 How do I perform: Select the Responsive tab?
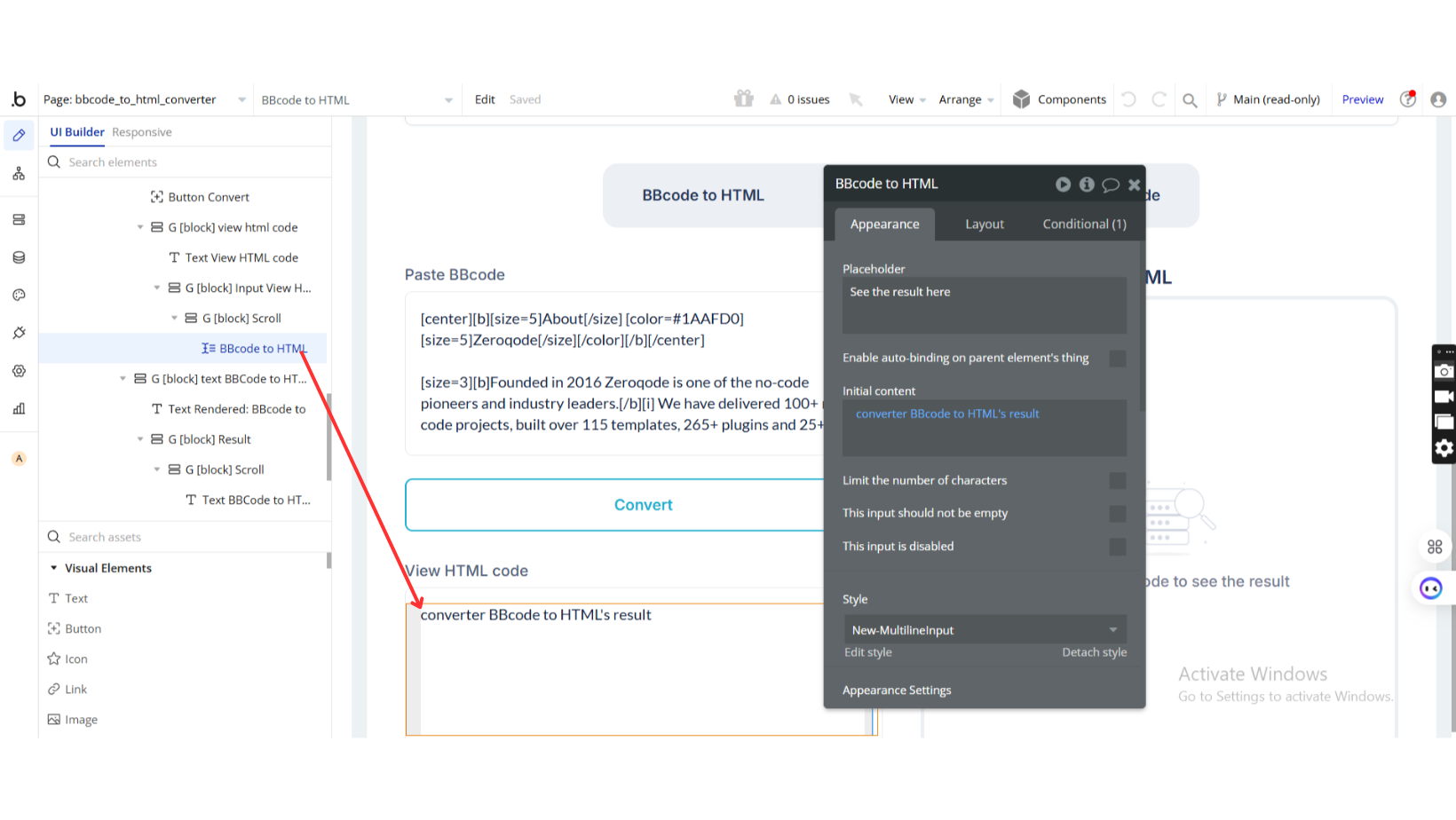[x=142, y=132]
